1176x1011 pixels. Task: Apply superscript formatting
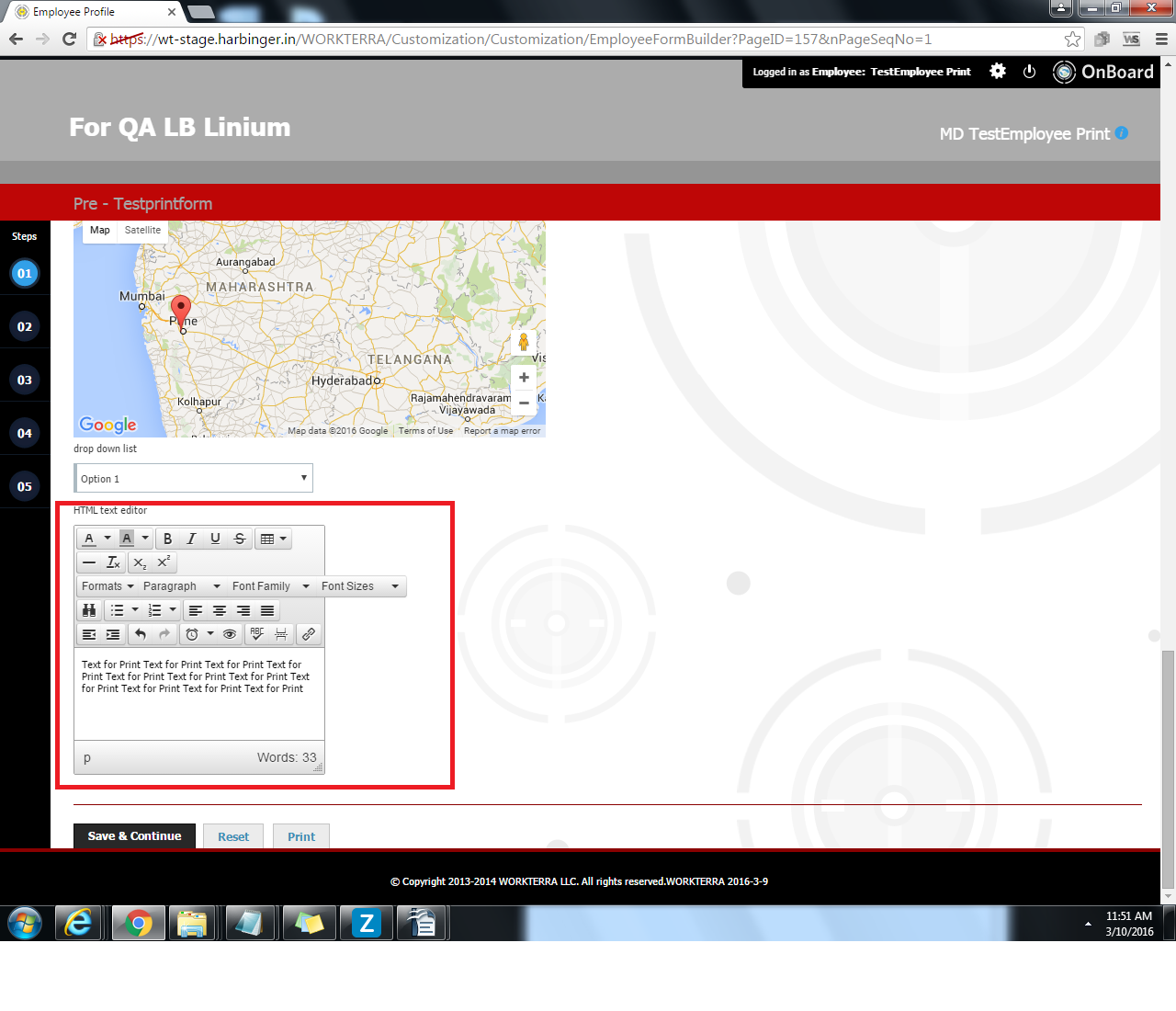point(164,562)
